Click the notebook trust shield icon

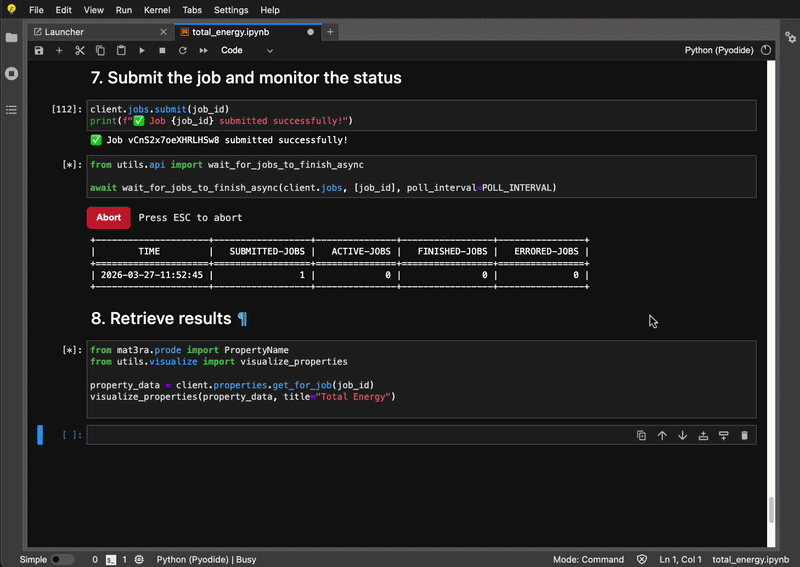(642, 559)
